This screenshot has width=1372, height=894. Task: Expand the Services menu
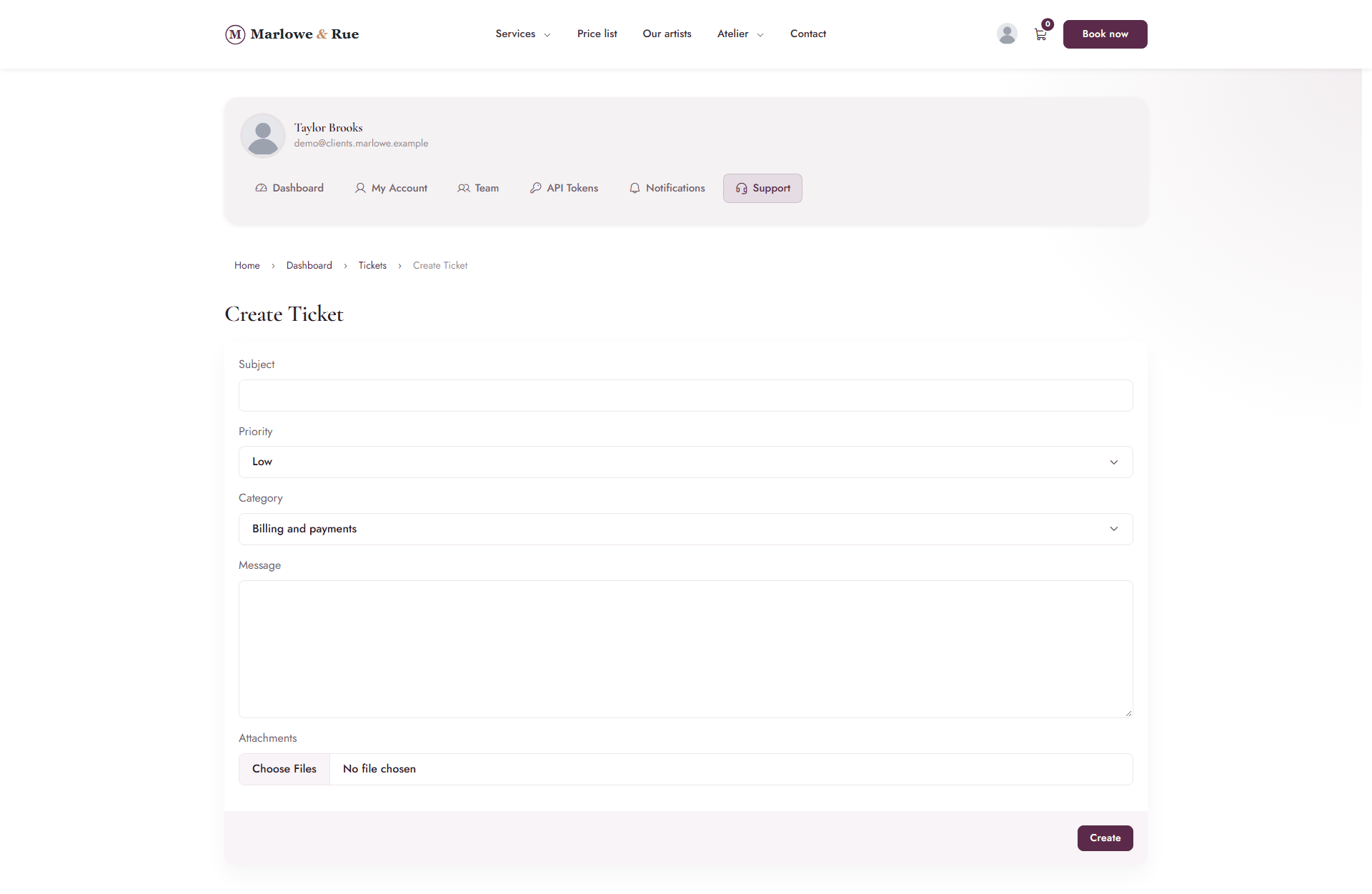522,34
